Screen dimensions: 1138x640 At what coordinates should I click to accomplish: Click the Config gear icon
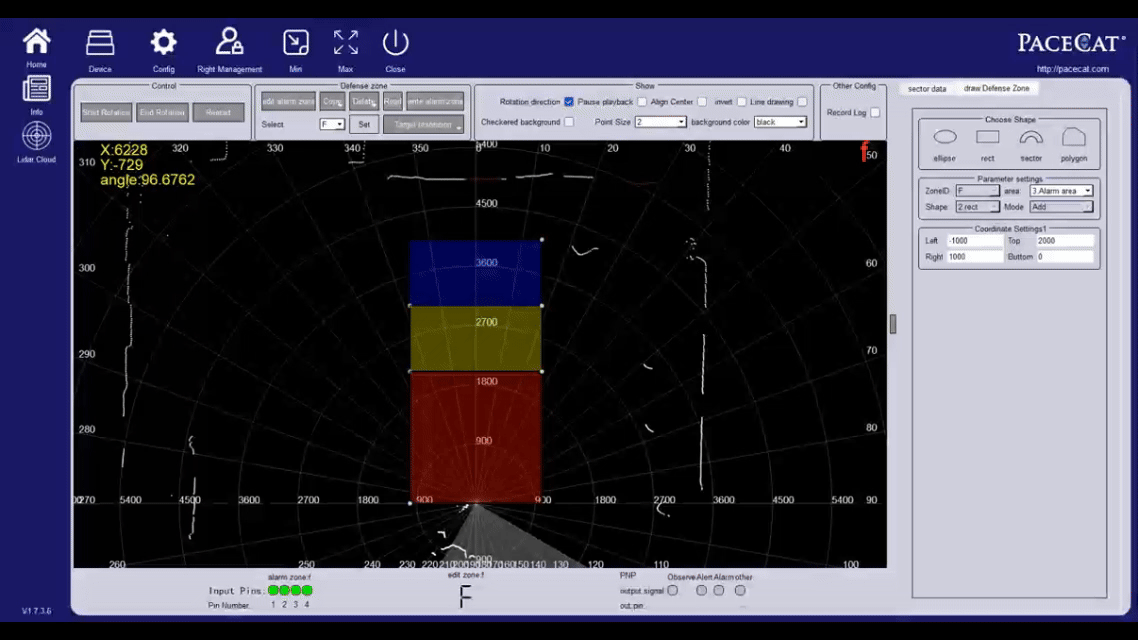point(163,43)
